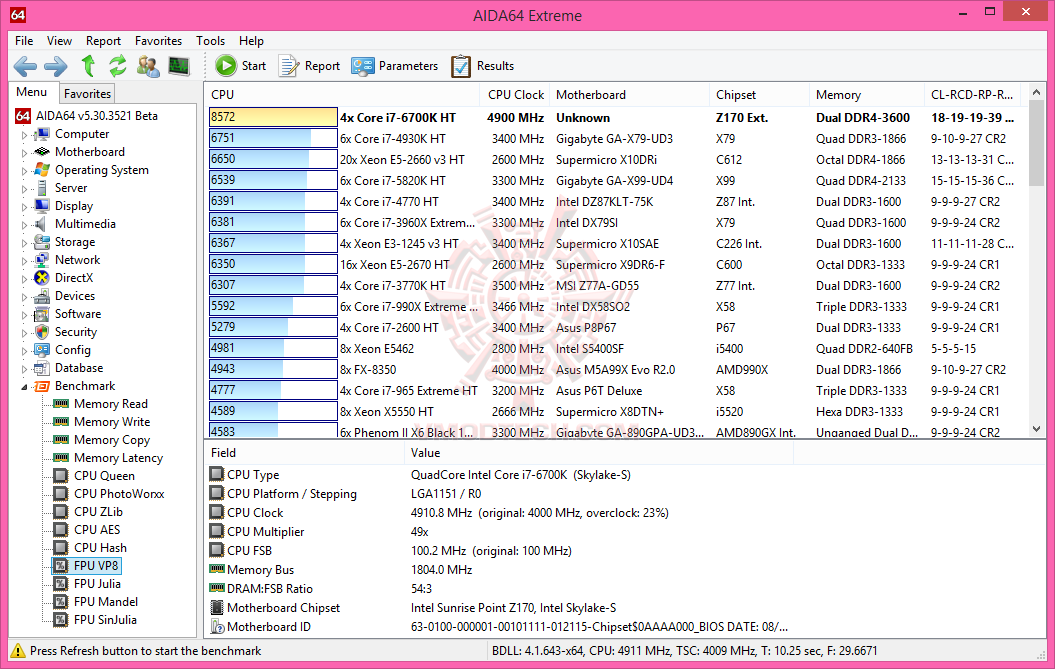Open the Memory Write benchmark
This screenshot has height=669, width=1055.
[112, 422]
